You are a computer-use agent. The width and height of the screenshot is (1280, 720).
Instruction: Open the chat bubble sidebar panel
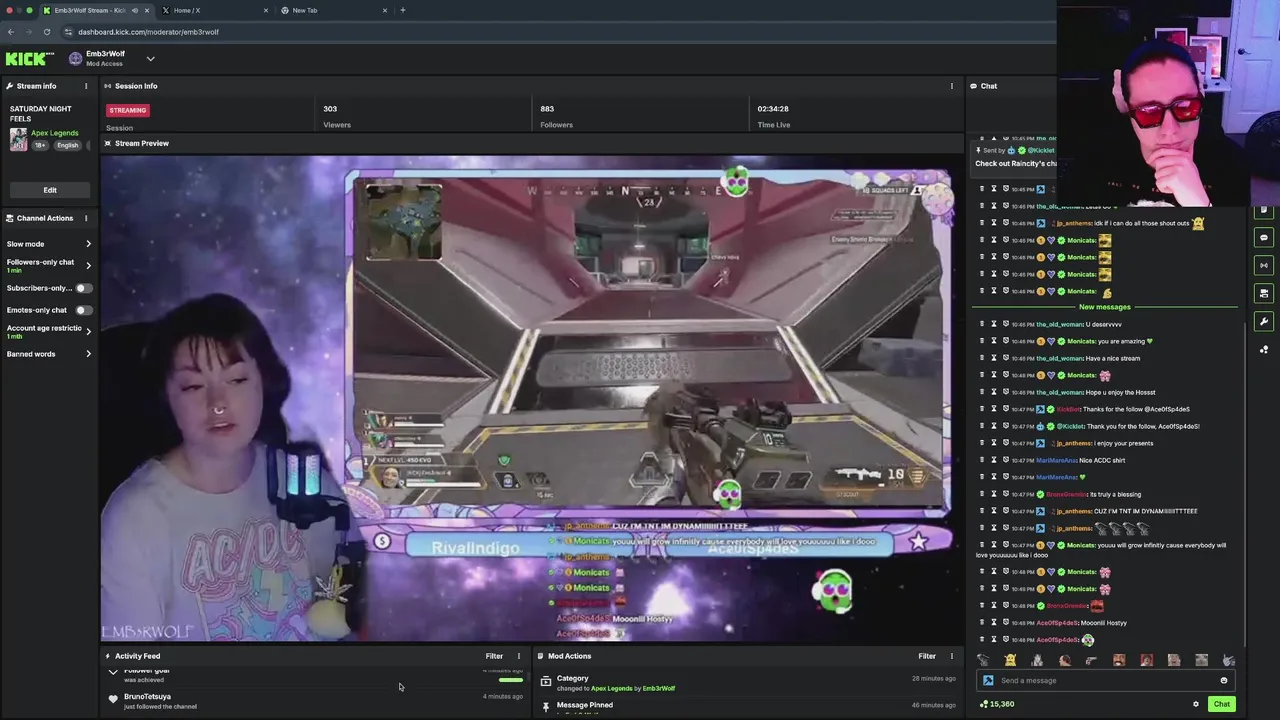pyautogui.click(x=1264, y=238)
